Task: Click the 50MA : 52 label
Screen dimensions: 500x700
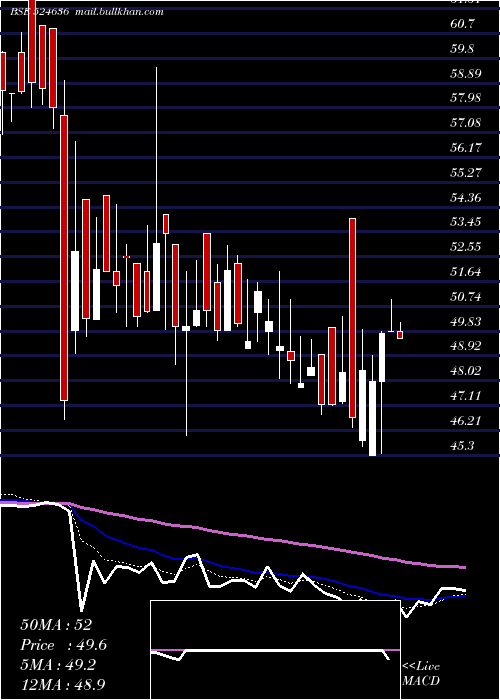Action: click(56, 625)
